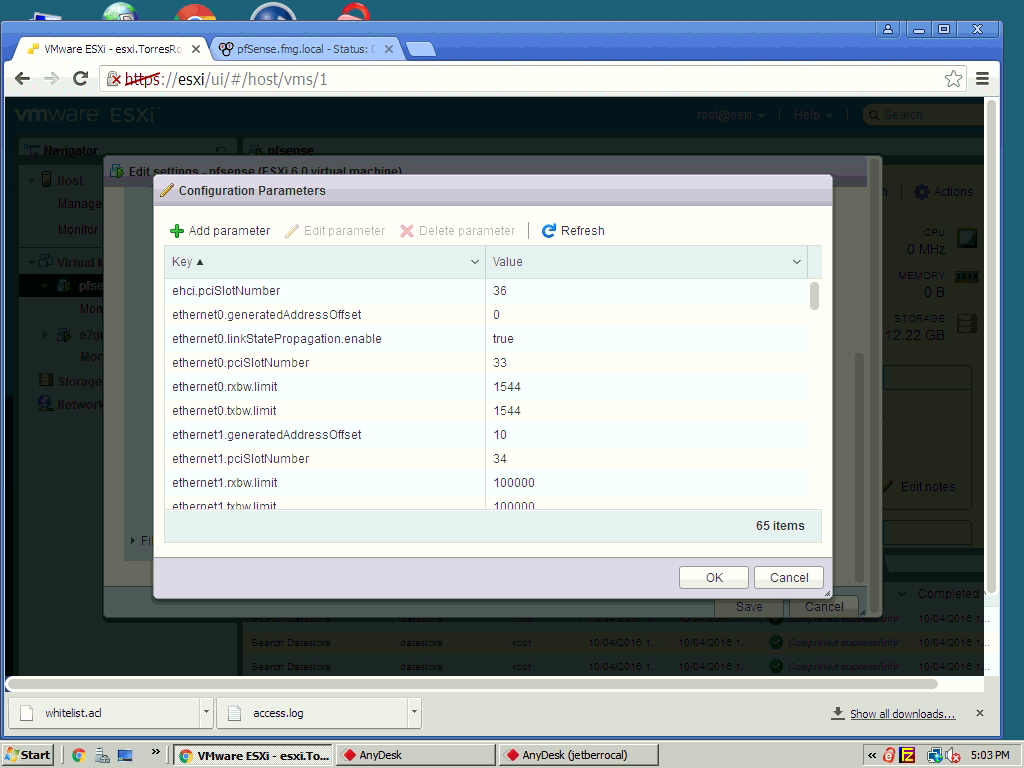Viewport: 1024px width, 768px height.
Task: Click the show desktop quick launch icon
Action: coord(125,756)
